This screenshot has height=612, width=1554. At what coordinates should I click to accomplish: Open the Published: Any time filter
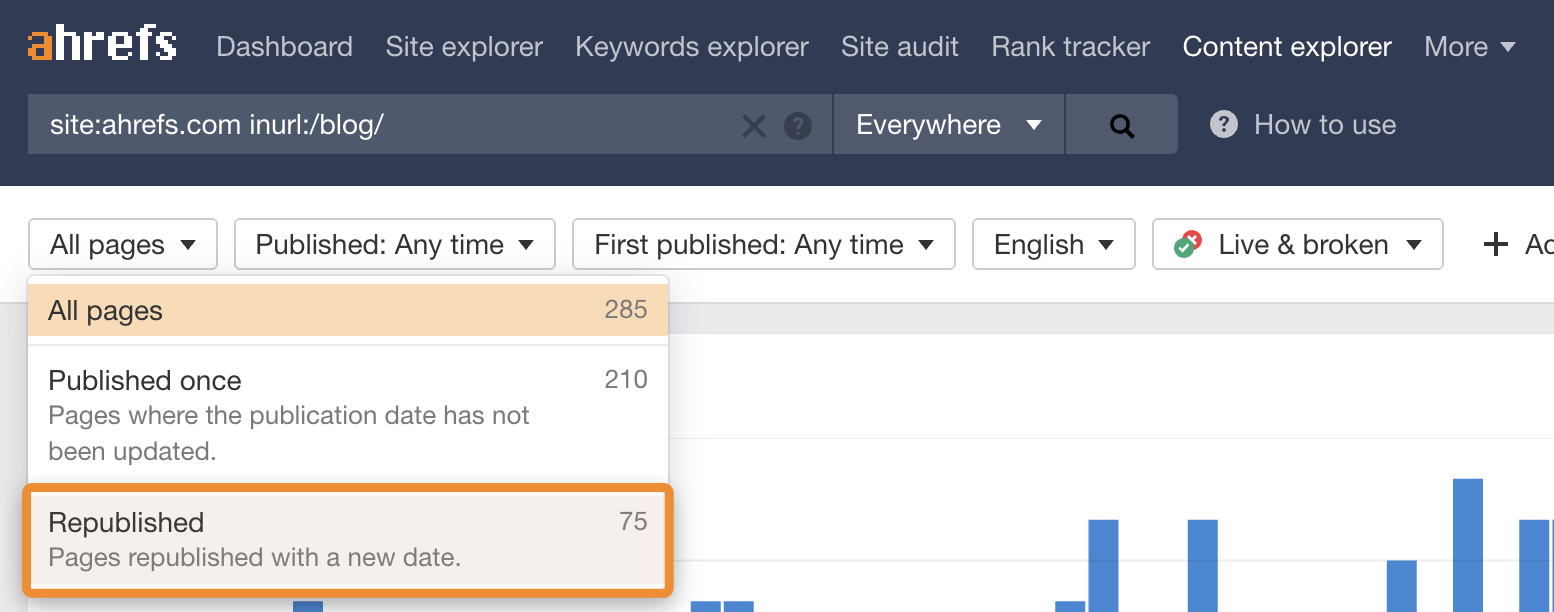click(394, 243)
